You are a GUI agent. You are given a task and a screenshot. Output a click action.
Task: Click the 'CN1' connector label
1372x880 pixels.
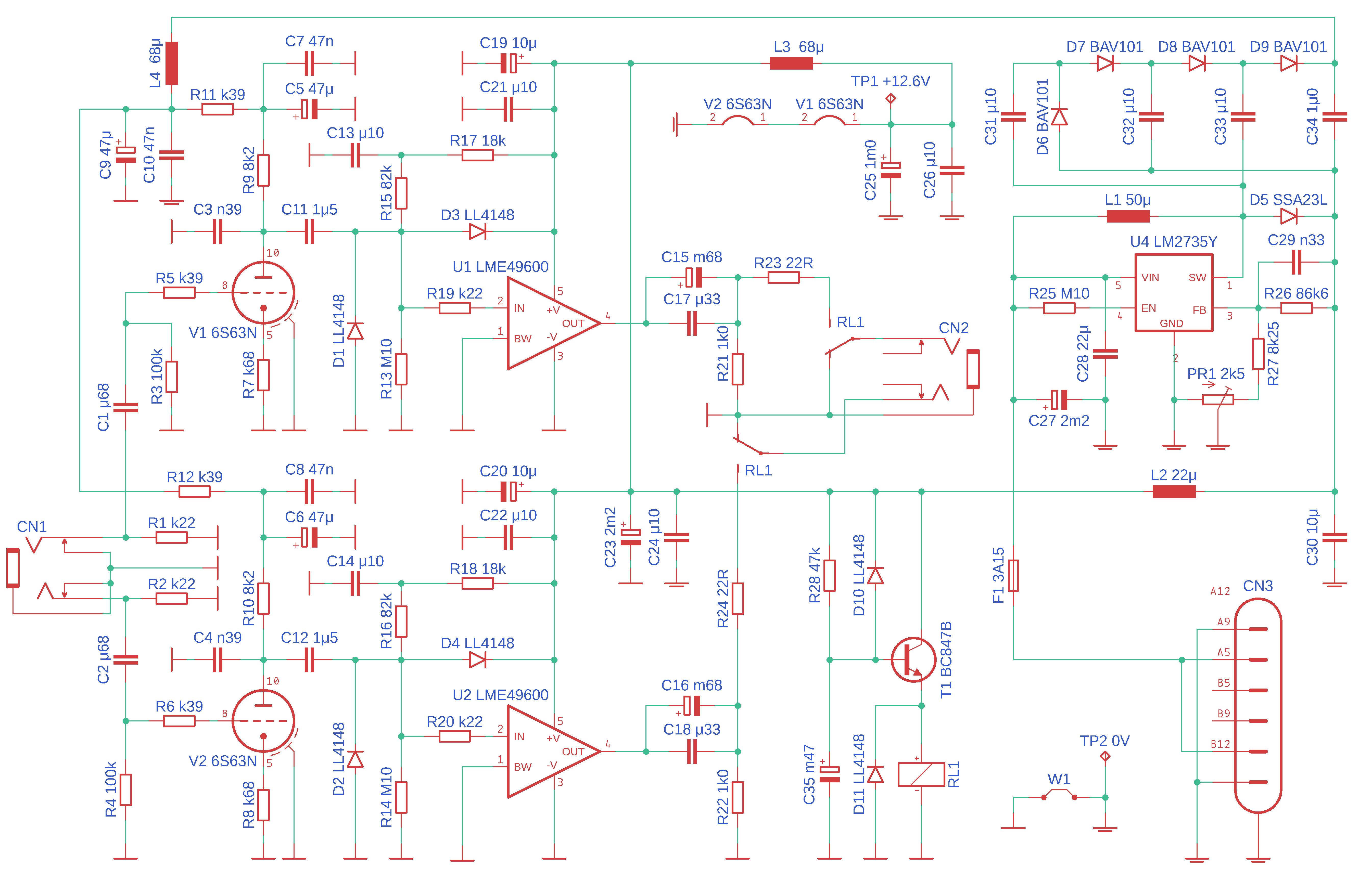point(32,527)
